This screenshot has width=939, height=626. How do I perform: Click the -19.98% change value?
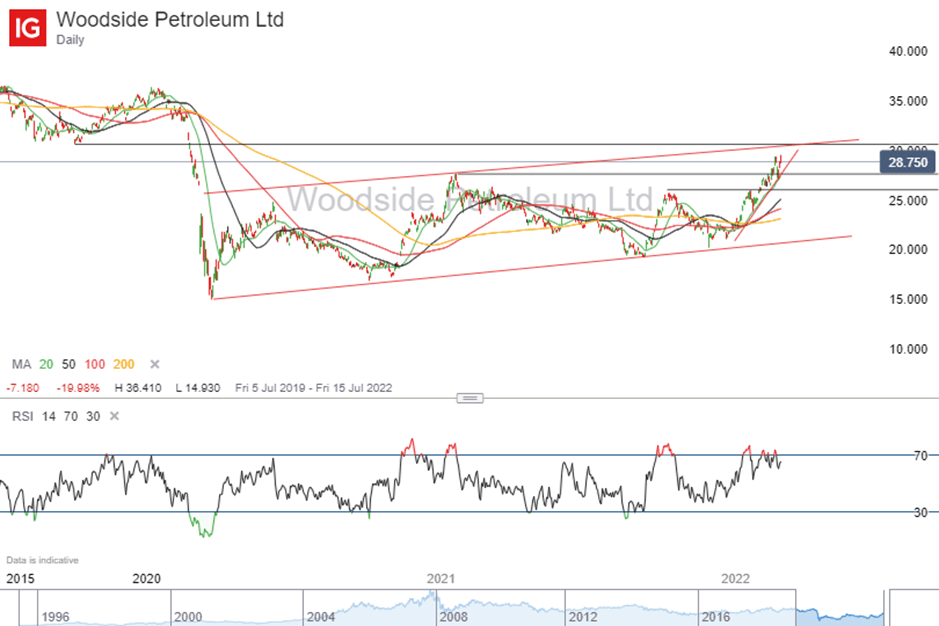78,388
